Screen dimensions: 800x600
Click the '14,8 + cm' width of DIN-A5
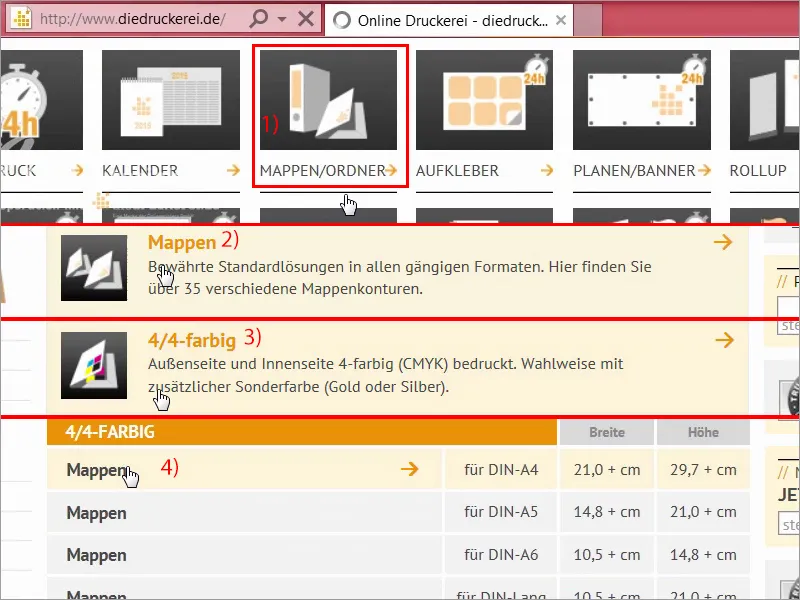[607, 512]
